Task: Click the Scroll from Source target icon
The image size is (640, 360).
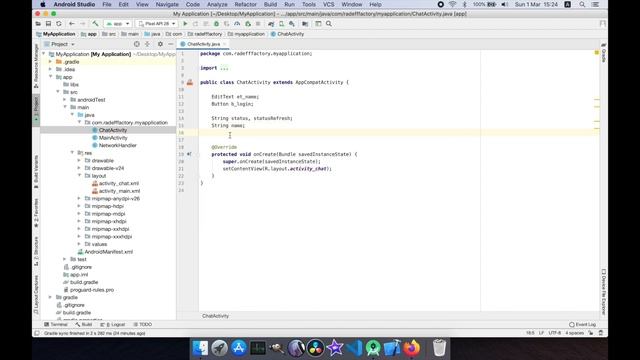Action: pyautogui.click(x=137, y=44)
